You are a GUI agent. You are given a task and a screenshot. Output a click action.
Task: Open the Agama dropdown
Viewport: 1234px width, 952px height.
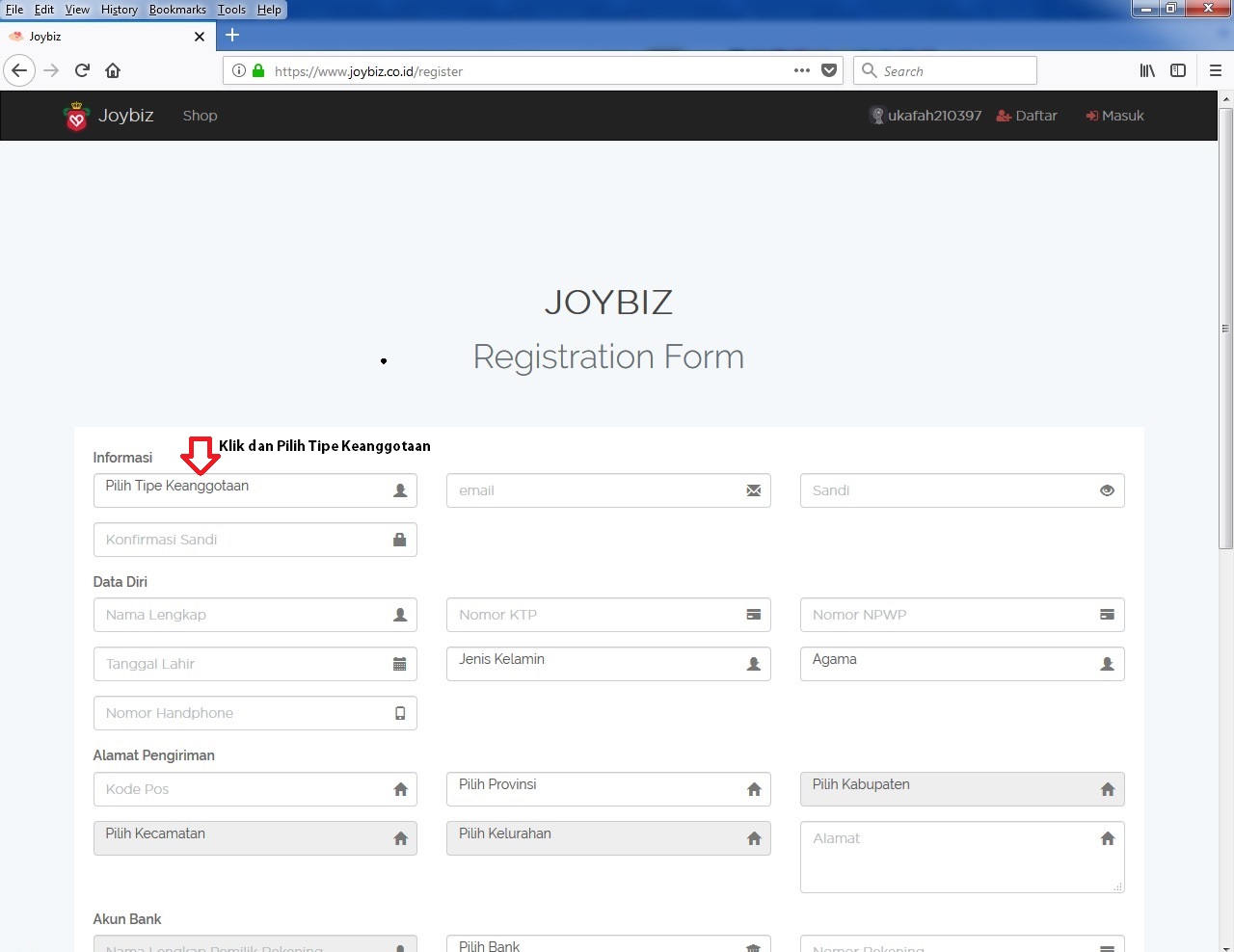(x=962, y=664)
